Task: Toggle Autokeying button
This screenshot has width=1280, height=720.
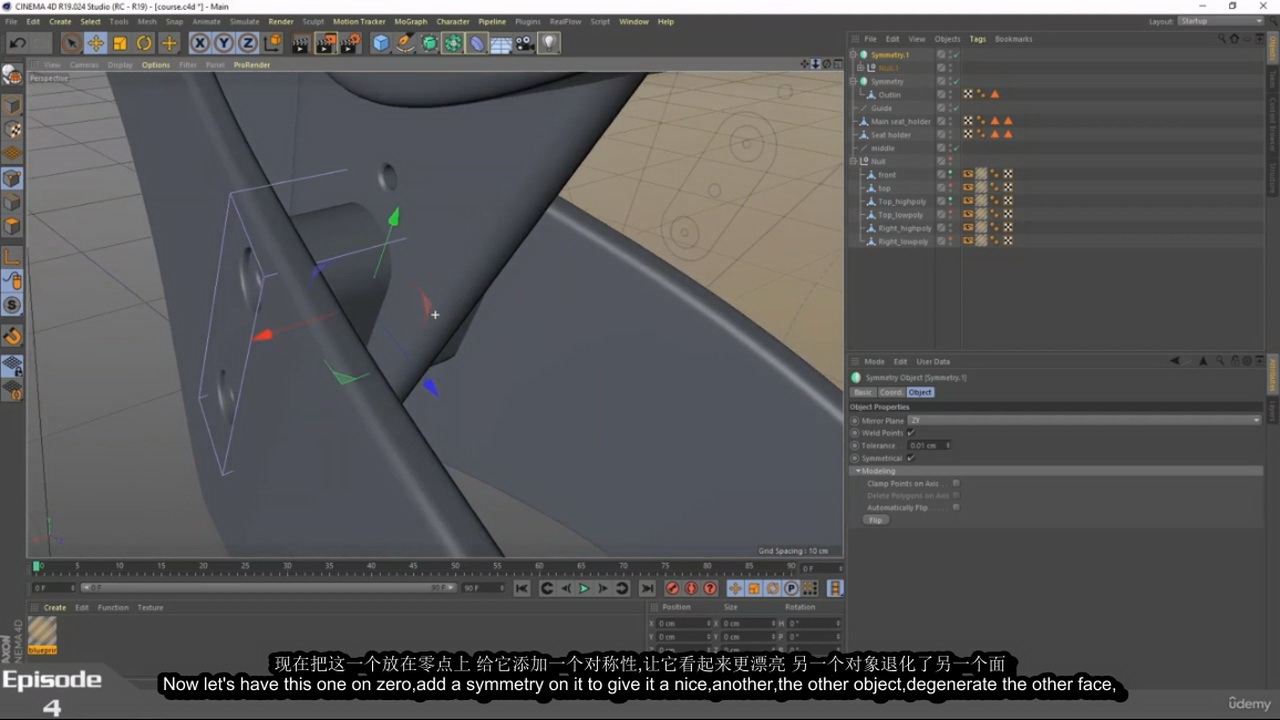Action: point(691,589)
